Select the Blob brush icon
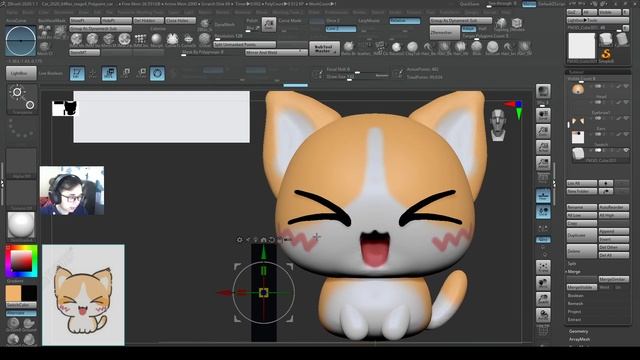Image resolution: width=640 pixels, height=360 pixels. [x=476, y=47]
